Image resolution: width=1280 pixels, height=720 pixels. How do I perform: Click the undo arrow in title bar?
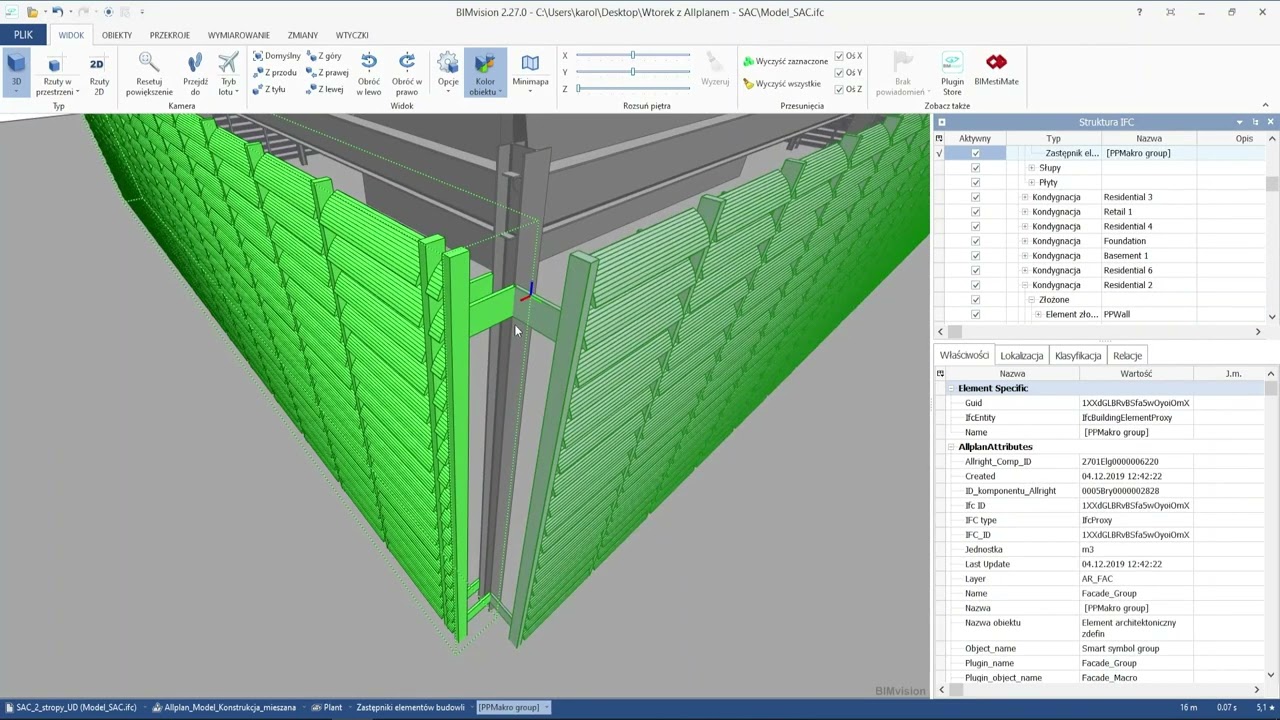(x=57, y=12)
